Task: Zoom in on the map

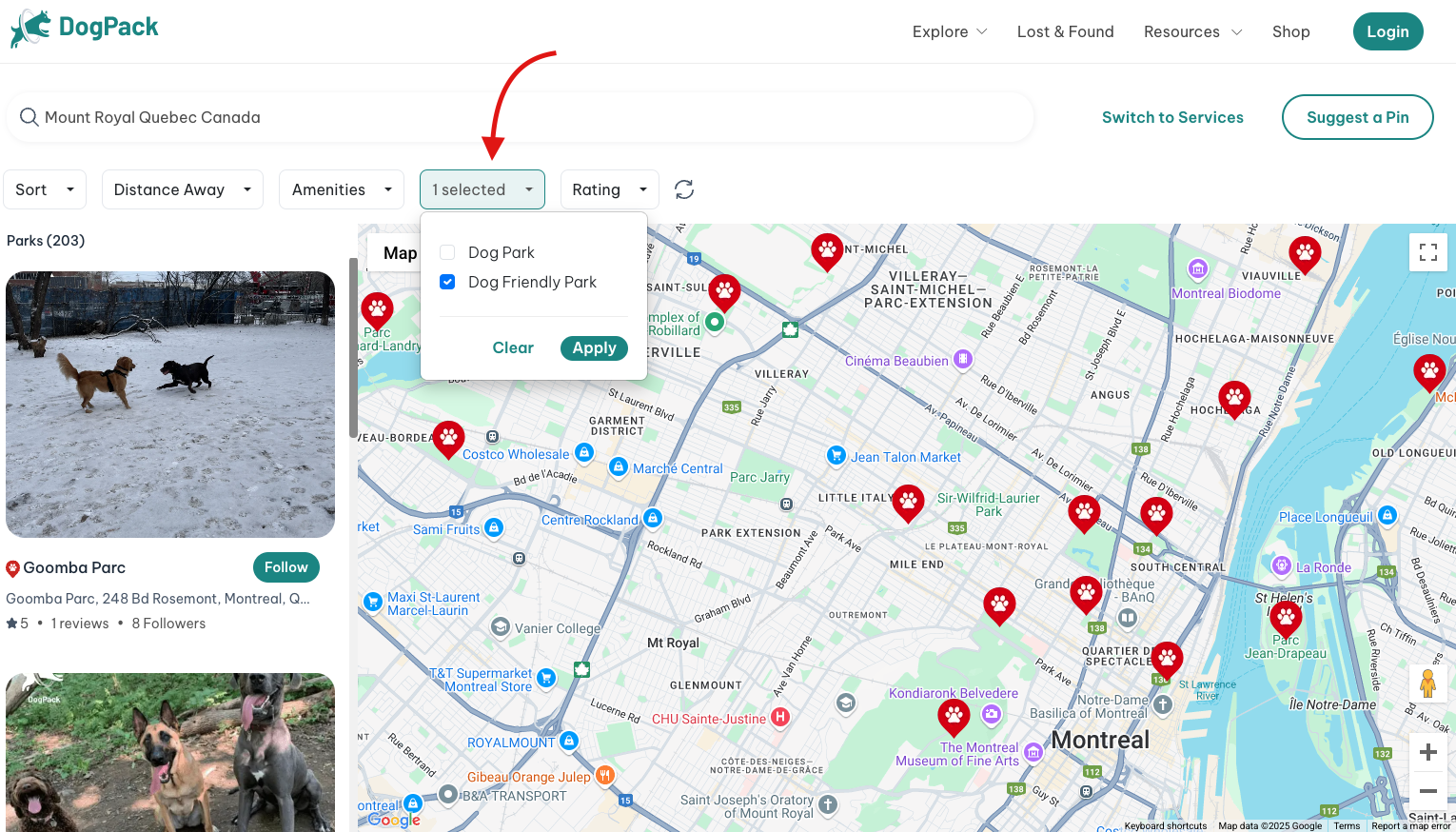Action: (1427, 752)
